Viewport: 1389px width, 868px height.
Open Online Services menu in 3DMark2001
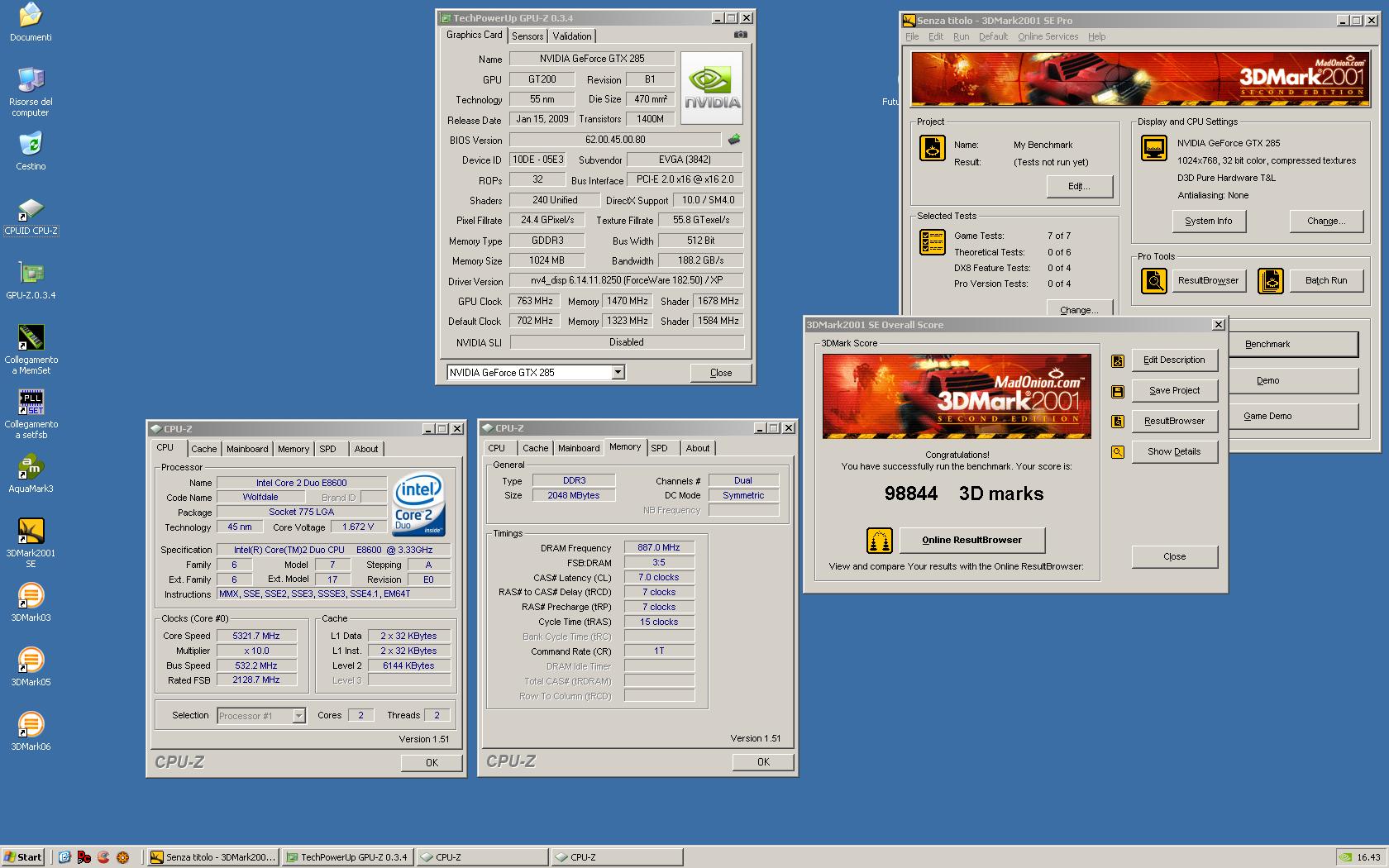point(1048,37)
